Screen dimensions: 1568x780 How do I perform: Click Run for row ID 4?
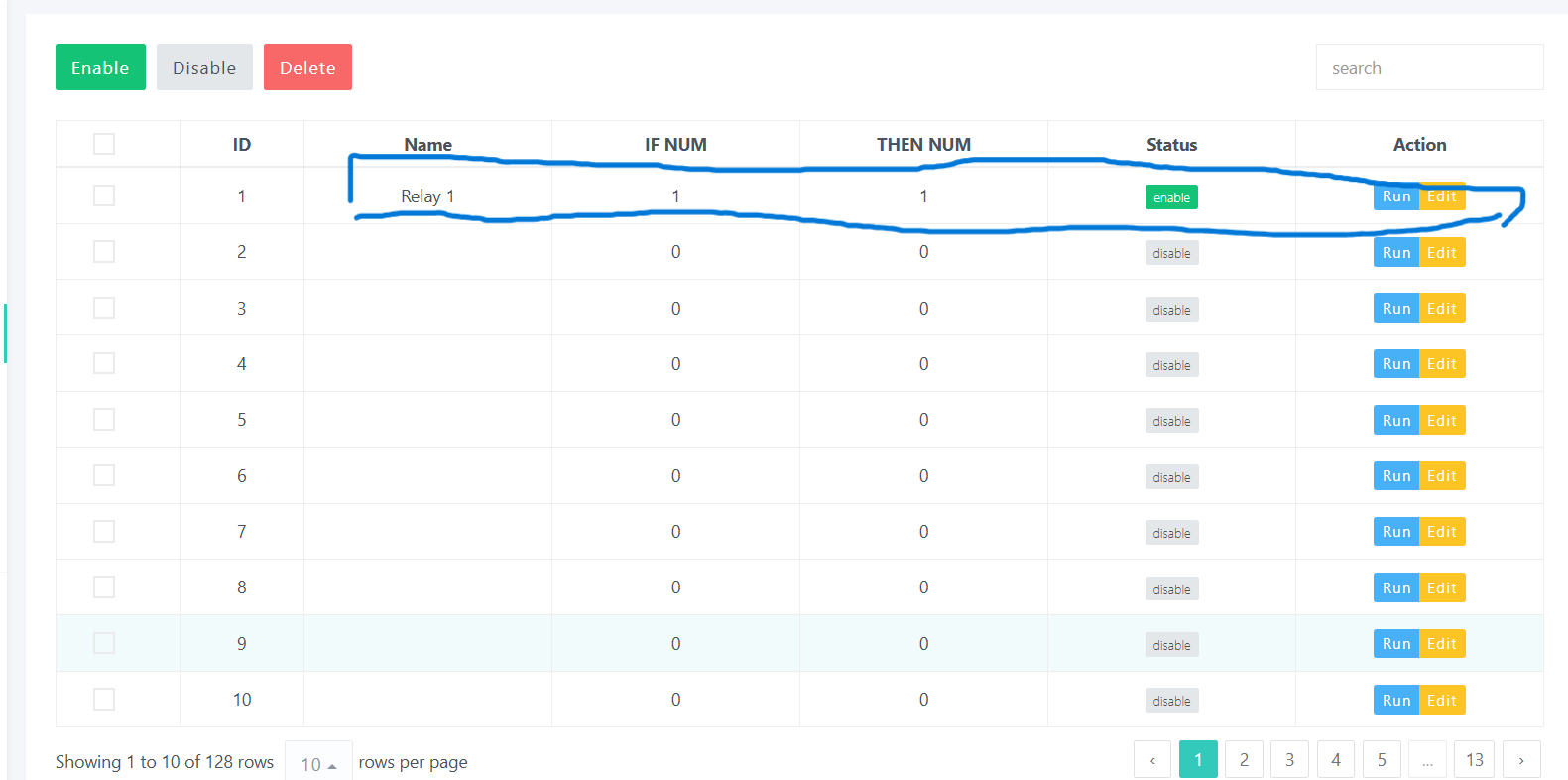(x=1395, y=364)
